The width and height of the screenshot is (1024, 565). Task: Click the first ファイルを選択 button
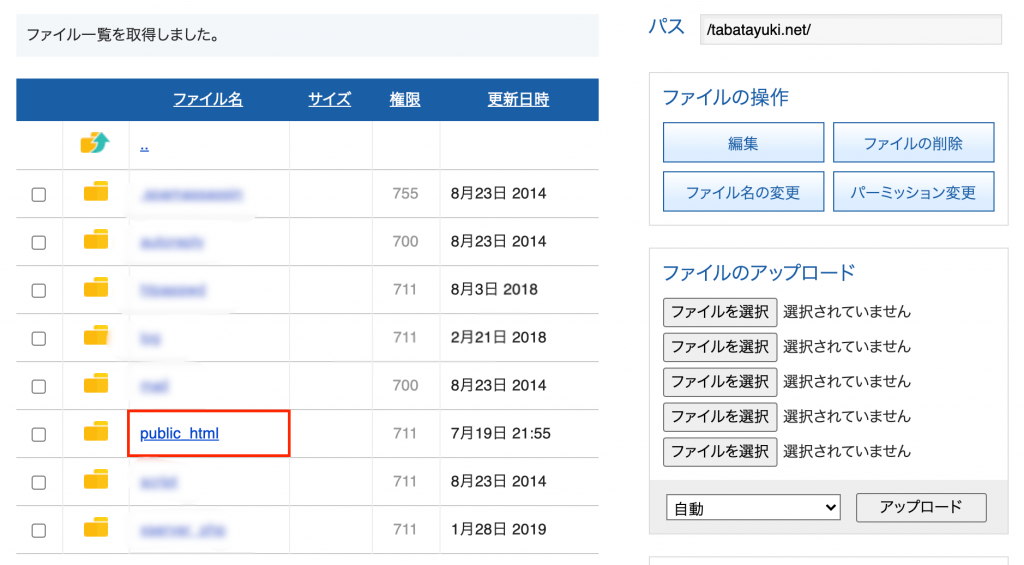point(720,312)
